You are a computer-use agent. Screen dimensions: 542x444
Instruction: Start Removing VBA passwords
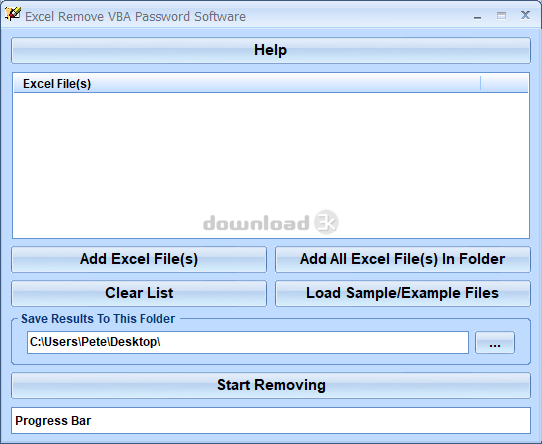click(271, 385)
